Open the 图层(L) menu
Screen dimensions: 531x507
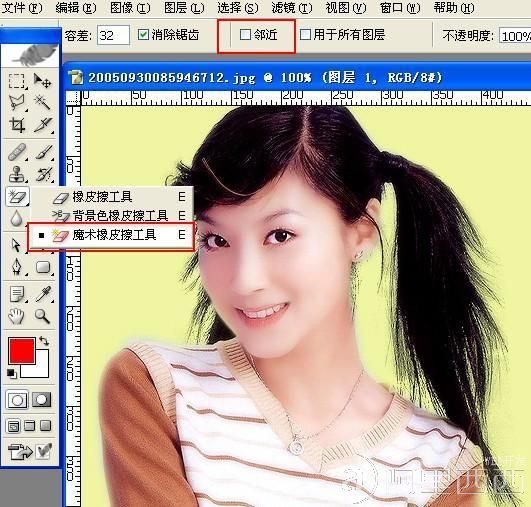(x=184, y=8)
